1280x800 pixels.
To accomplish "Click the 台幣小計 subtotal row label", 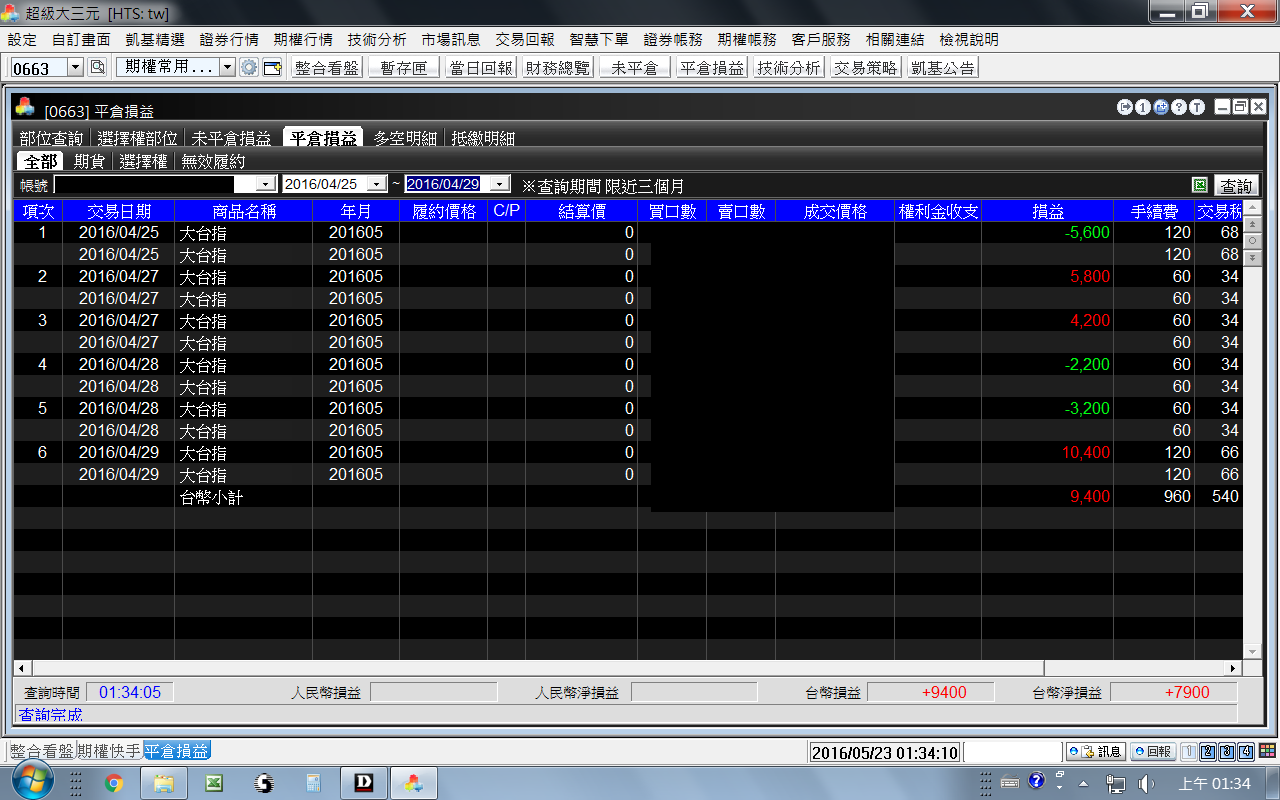I will tap(212, 496).
